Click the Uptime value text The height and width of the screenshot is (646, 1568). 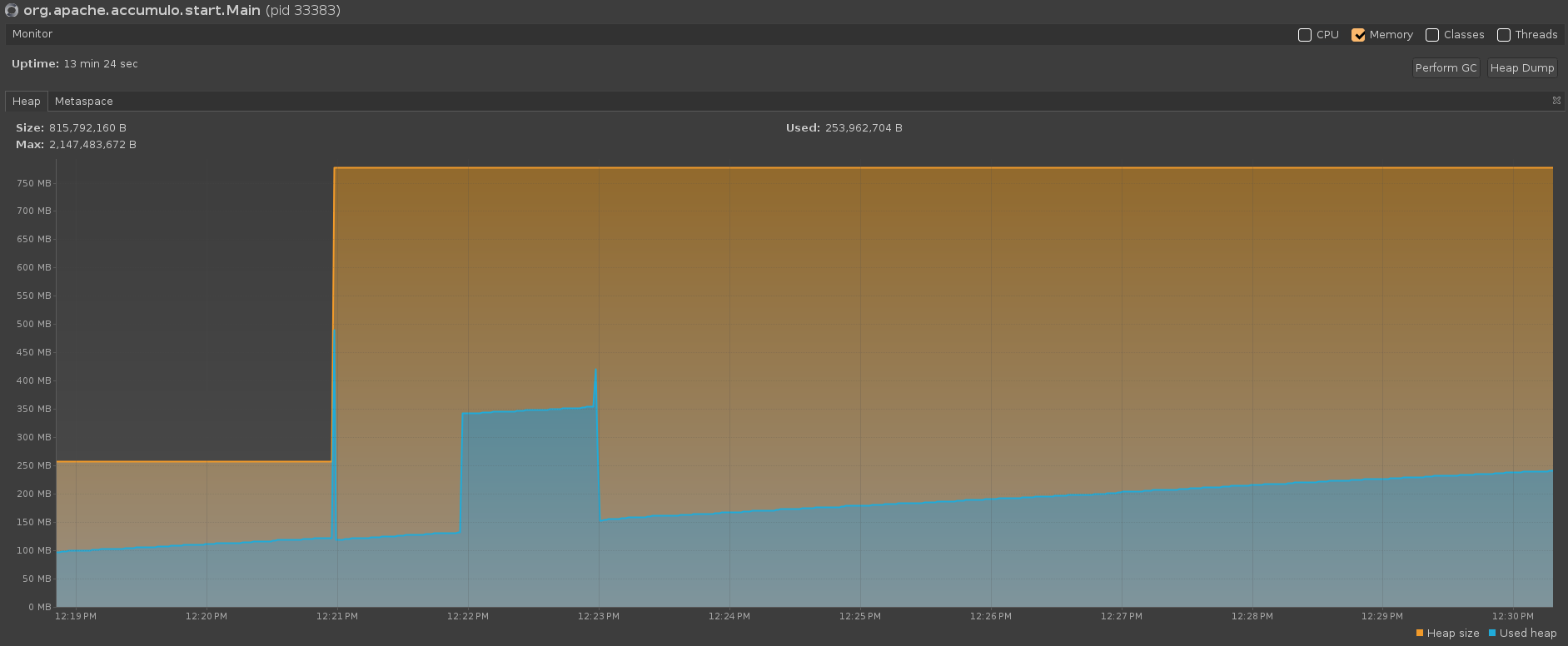point(101,64)
